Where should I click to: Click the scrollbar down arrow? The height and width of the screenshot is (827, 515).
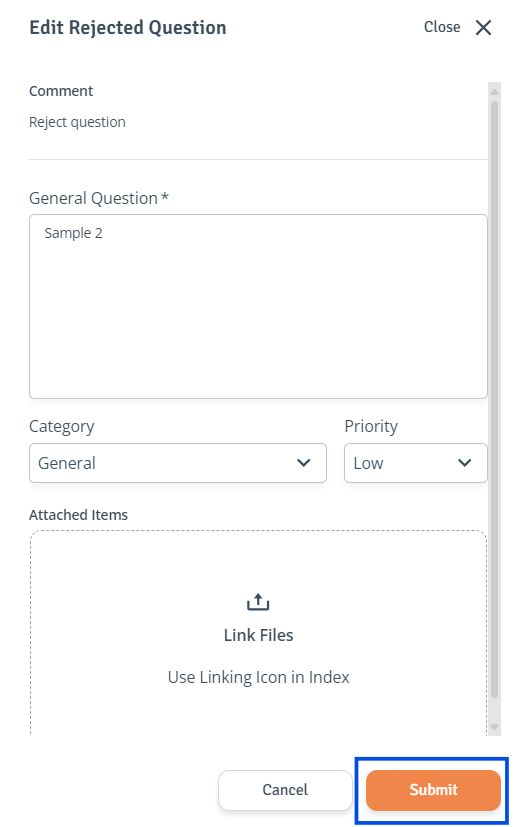pos(494,727)
